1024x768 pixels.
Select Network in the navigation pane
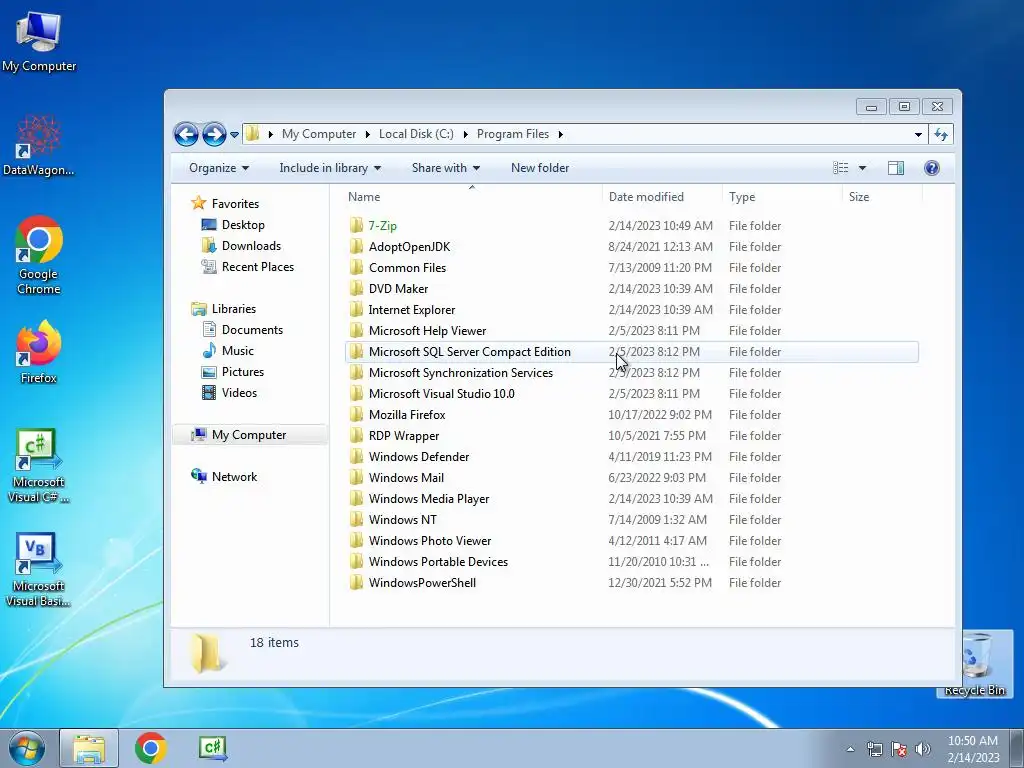click(x=224, y=477)
